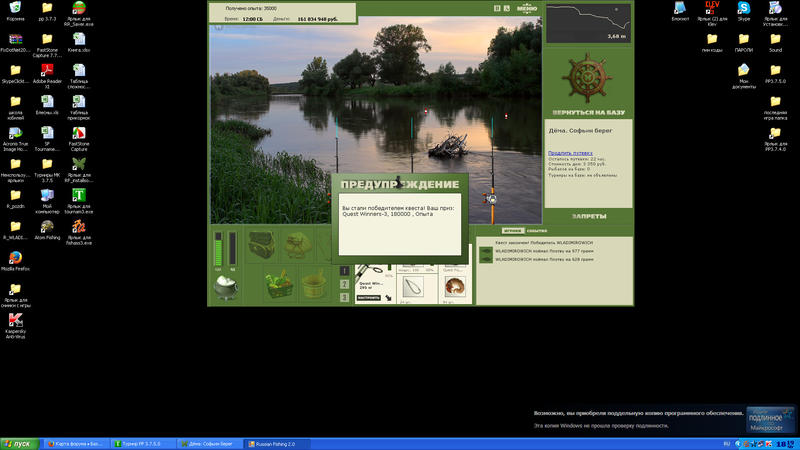Open the green backpack icon
This screenshot has width=800, height=450.
pos(298,245)
